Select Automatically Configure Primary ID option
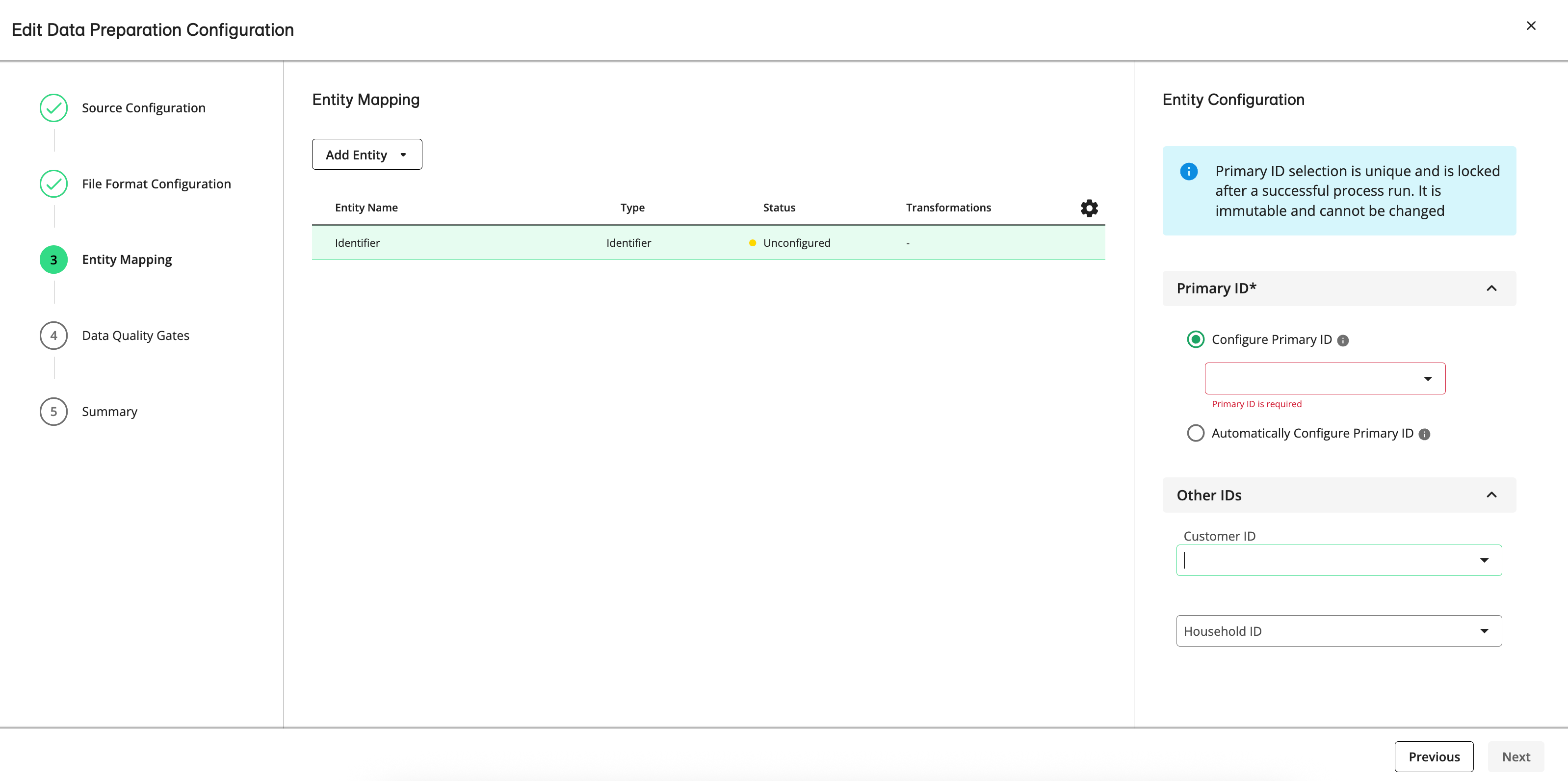Screen dimensions: 1568x781 point(1196,433)
